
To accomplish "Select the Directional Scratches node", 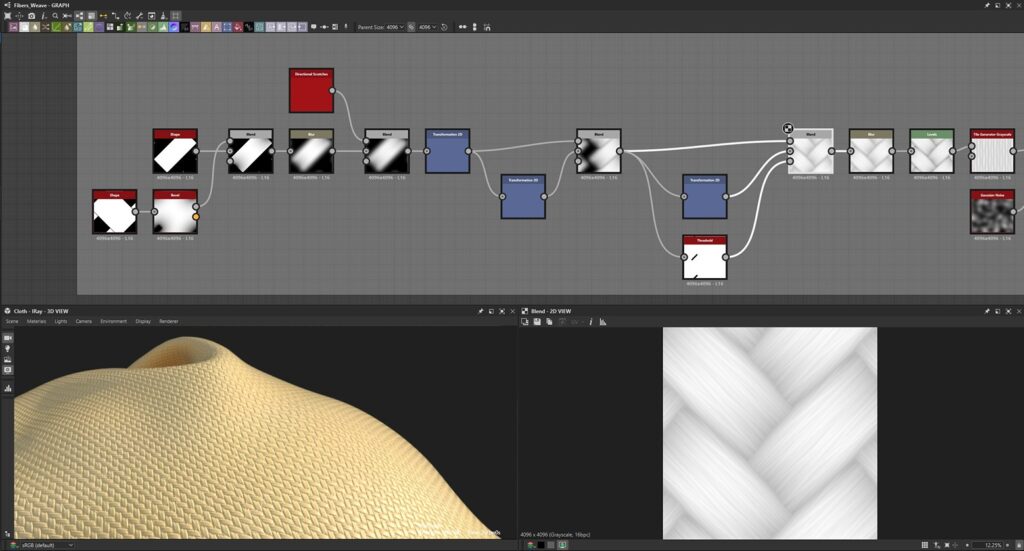I will (x=311, y=91).
